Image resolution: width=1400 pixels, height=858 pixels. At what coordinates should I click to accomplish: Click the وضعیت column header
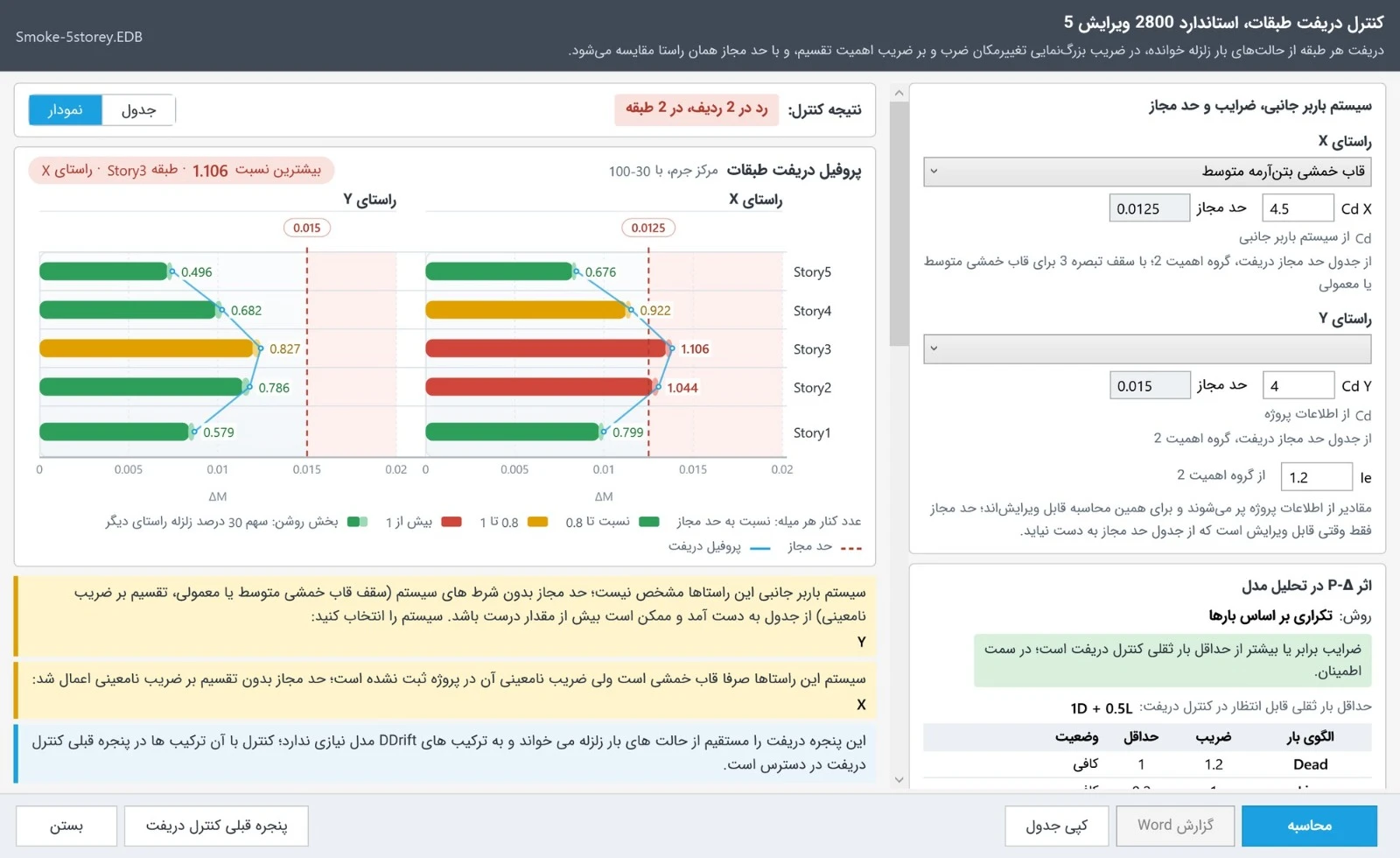point(1076,737)
